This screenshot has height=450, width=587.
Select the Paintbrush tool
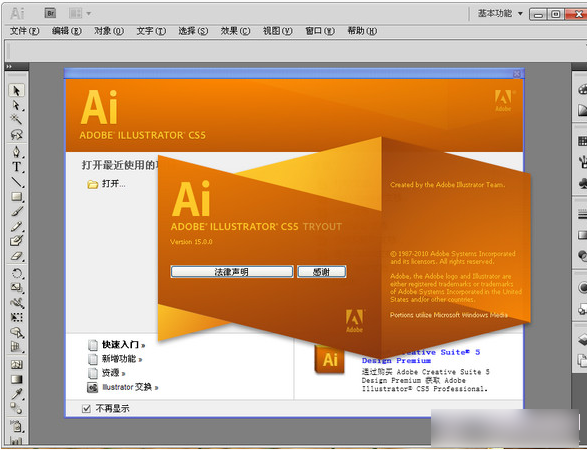point(16,212)
